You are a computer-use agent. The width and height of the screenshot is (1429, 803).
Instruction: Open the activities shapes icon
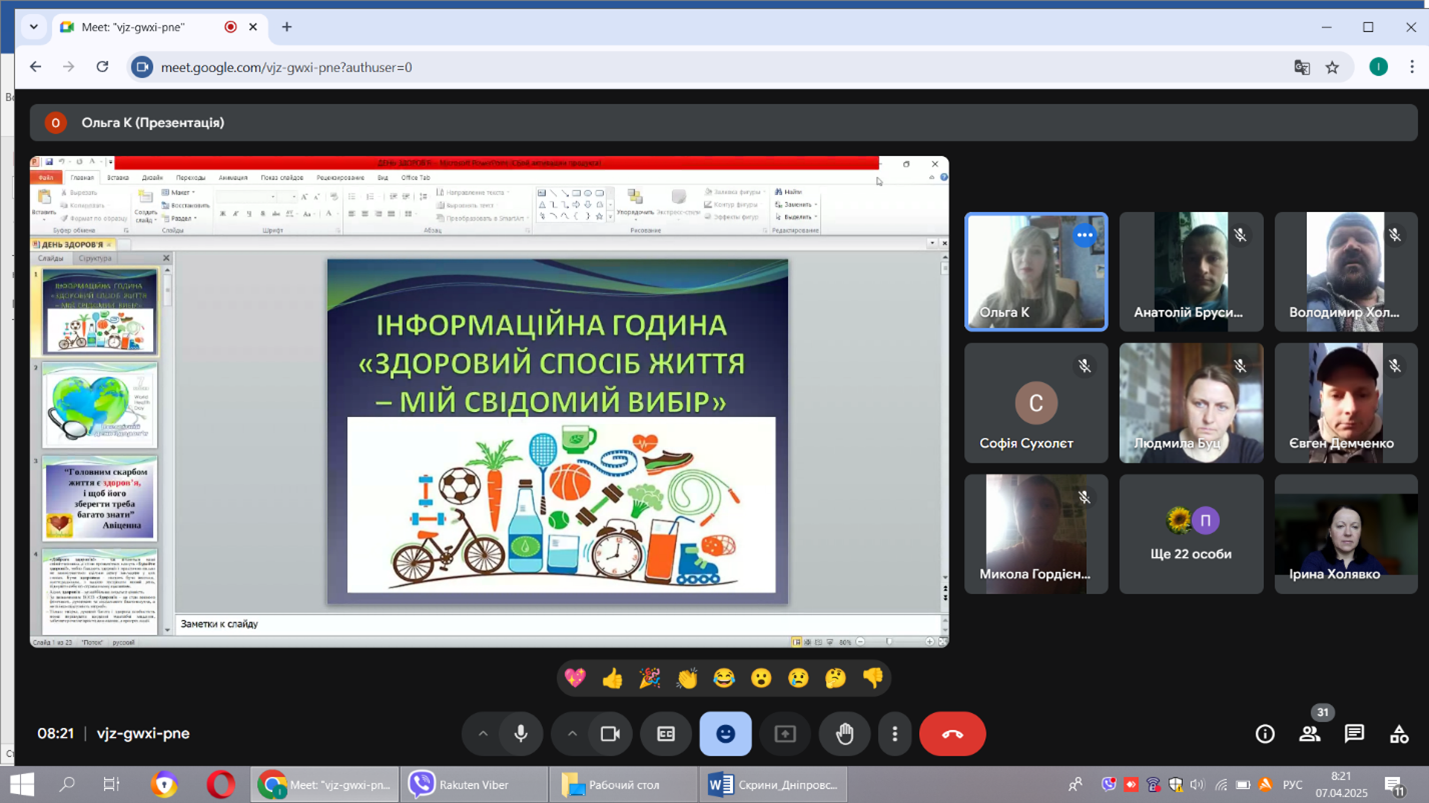point(1399,734)
